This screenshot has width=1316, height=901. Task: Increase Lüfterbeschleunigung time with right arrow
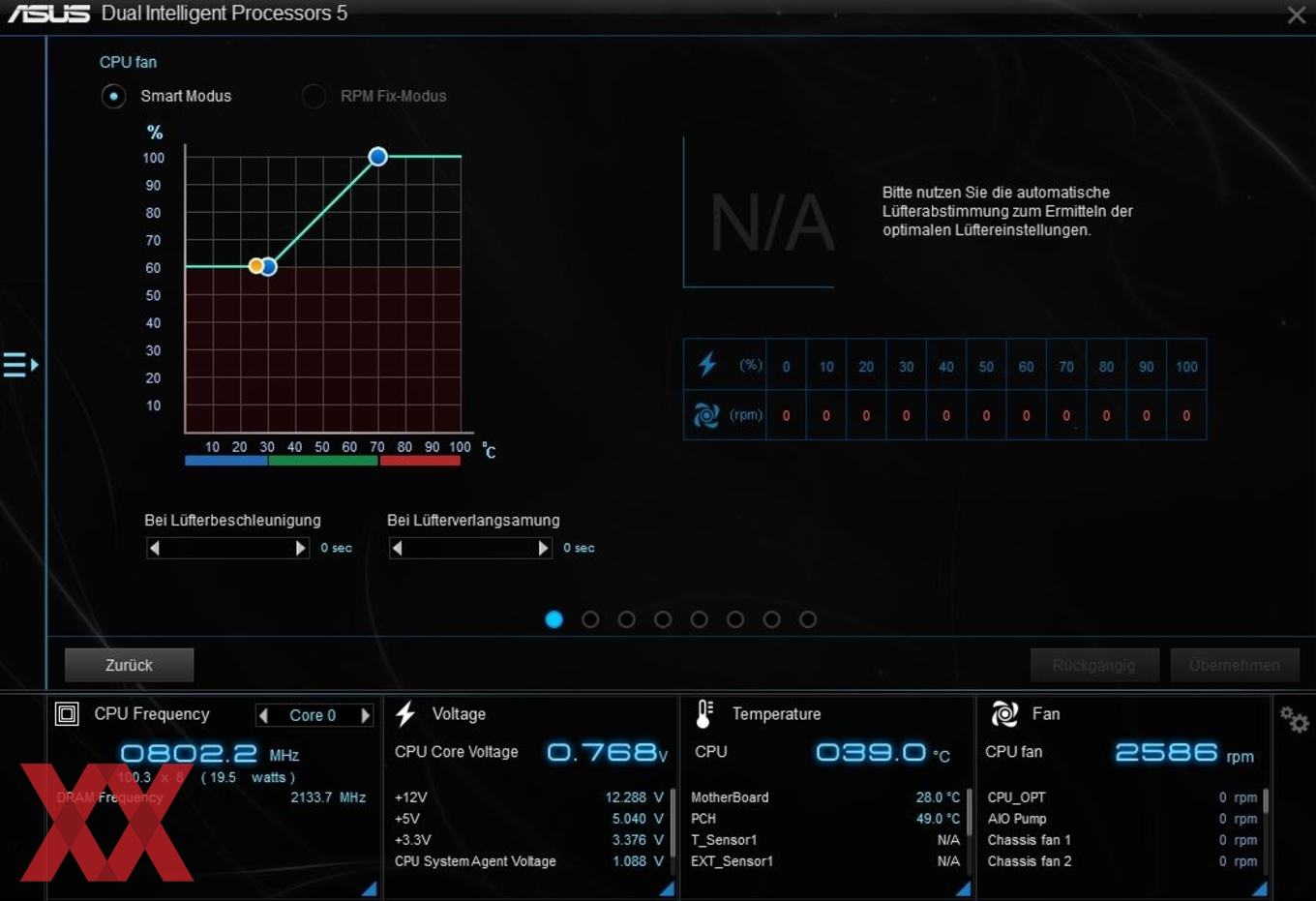pos(300,548)
